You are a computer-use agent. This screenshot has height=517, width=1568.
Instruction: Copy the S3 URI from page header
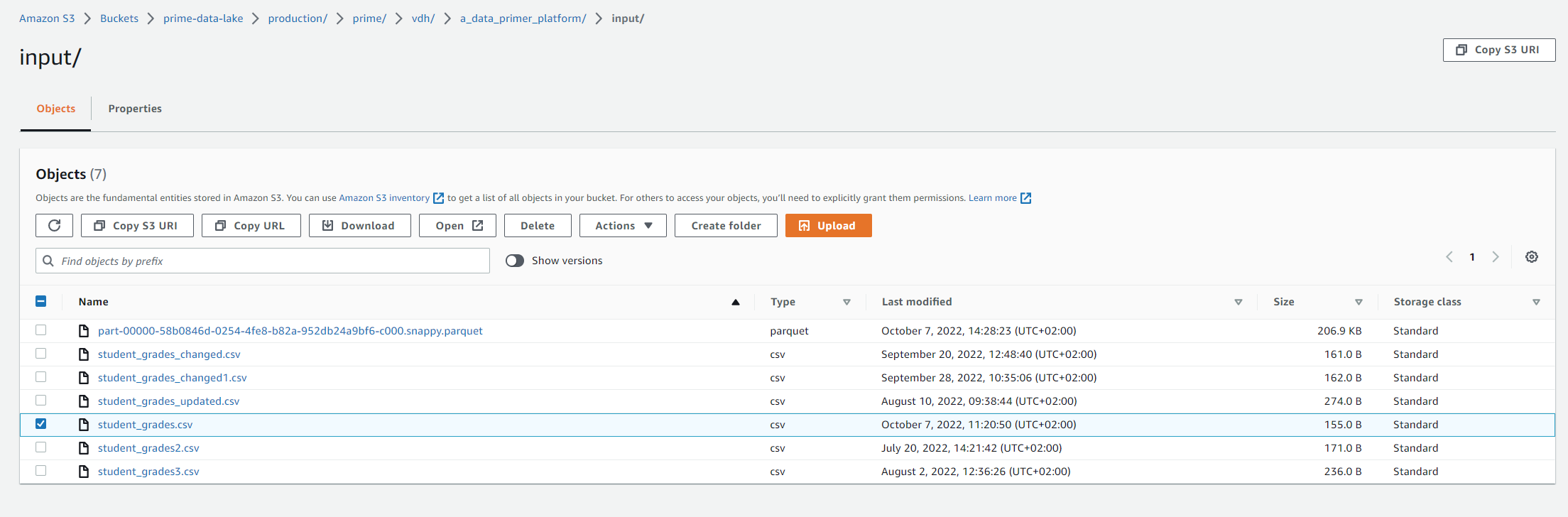pyautogui.click(x=1498, y=50)
